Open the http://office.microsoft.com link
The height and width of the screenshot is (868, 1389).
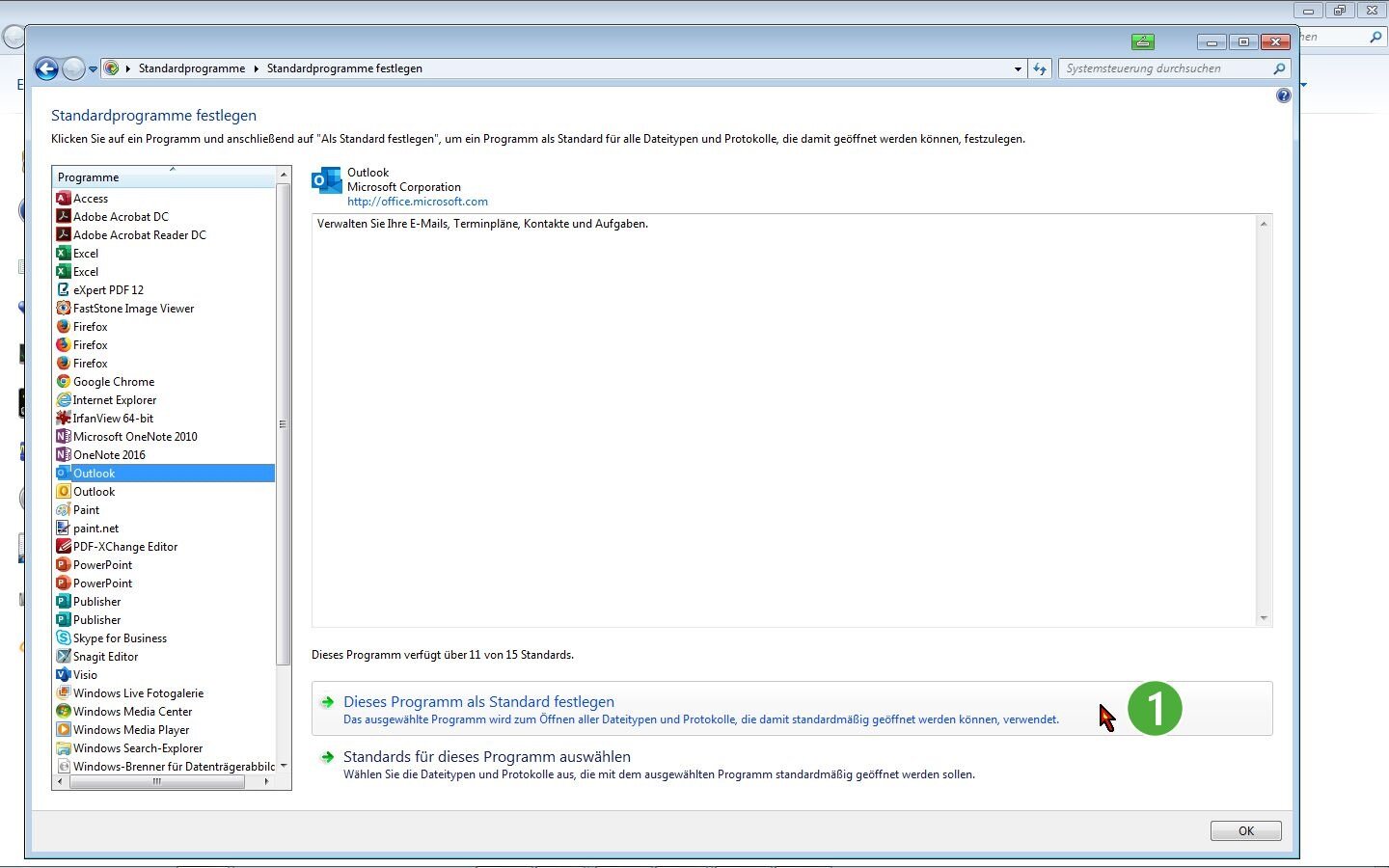418,202
